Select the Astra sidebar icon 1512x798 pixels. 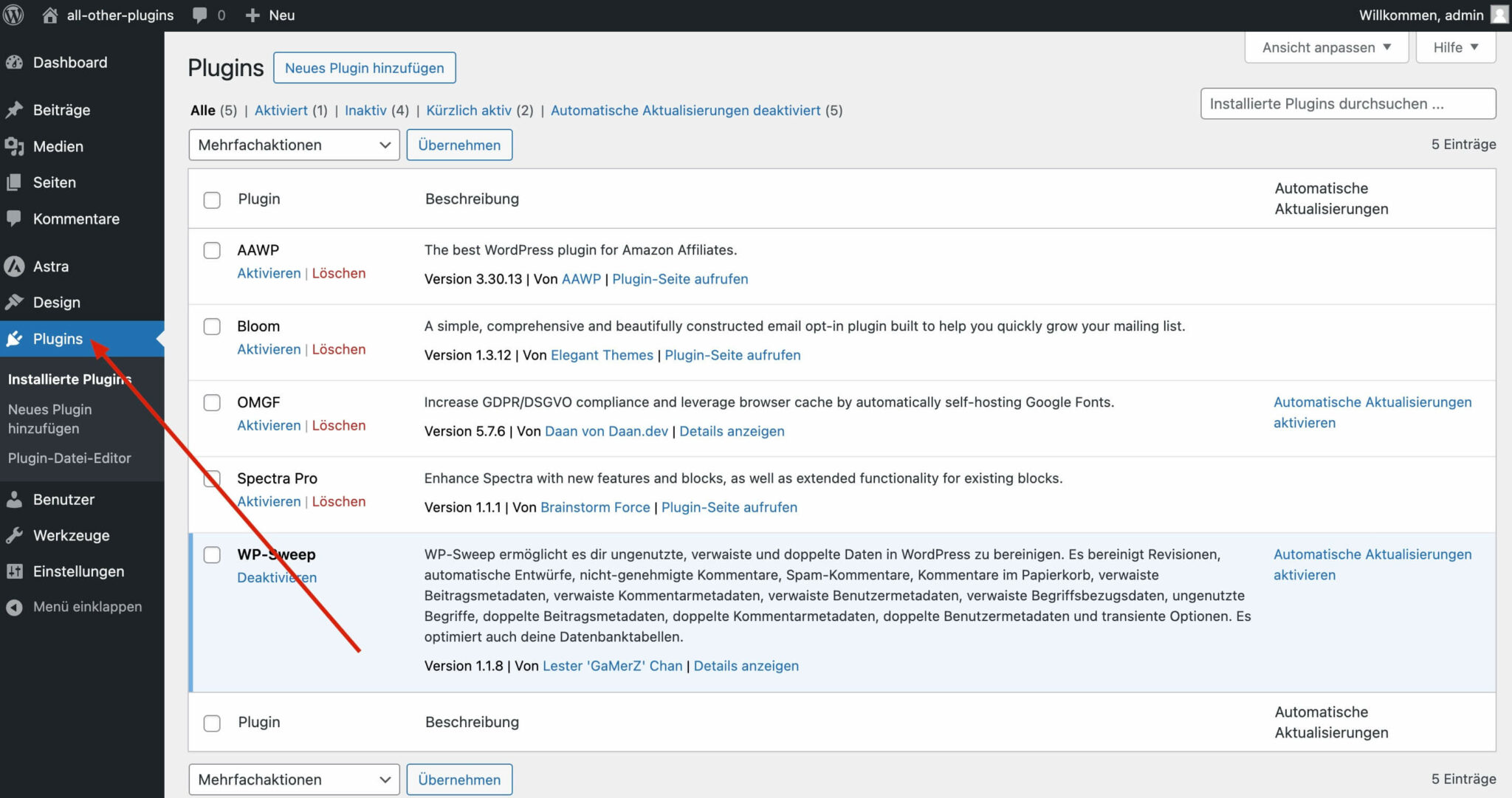coord(15,266)
